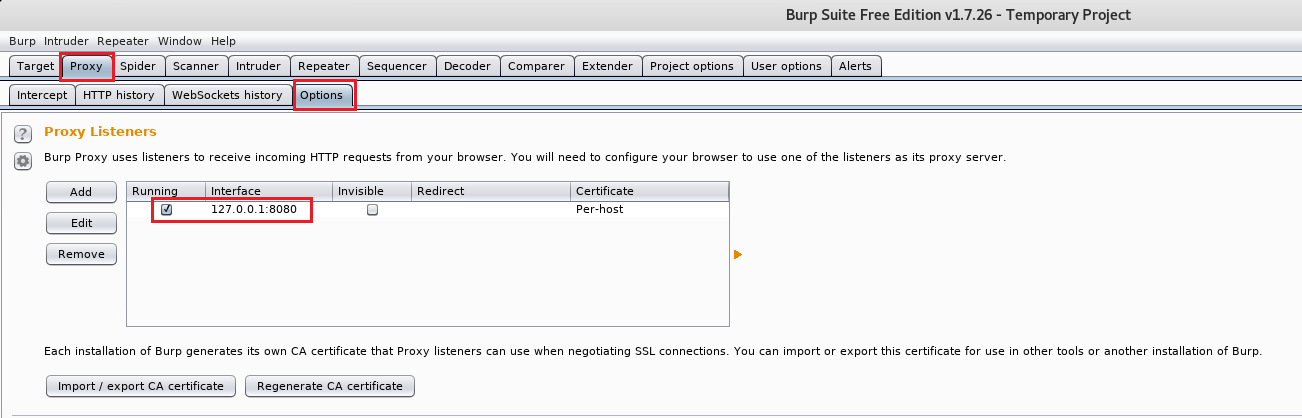1302x418 pixels.
Task: Click the Invisible column header
Action: (372, 191)
